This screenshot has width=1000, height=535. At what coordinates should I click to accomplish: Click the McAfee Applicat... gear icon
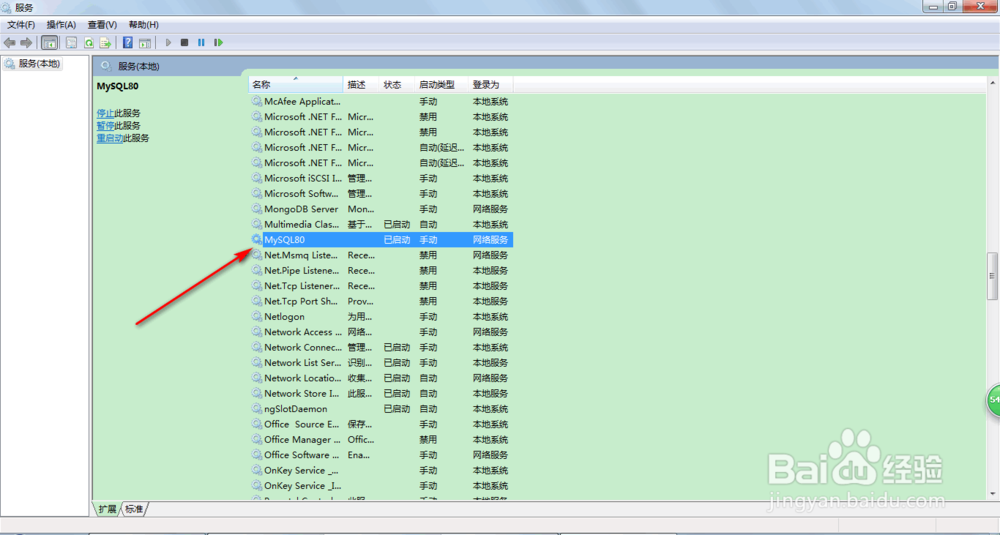pos(256,101)
